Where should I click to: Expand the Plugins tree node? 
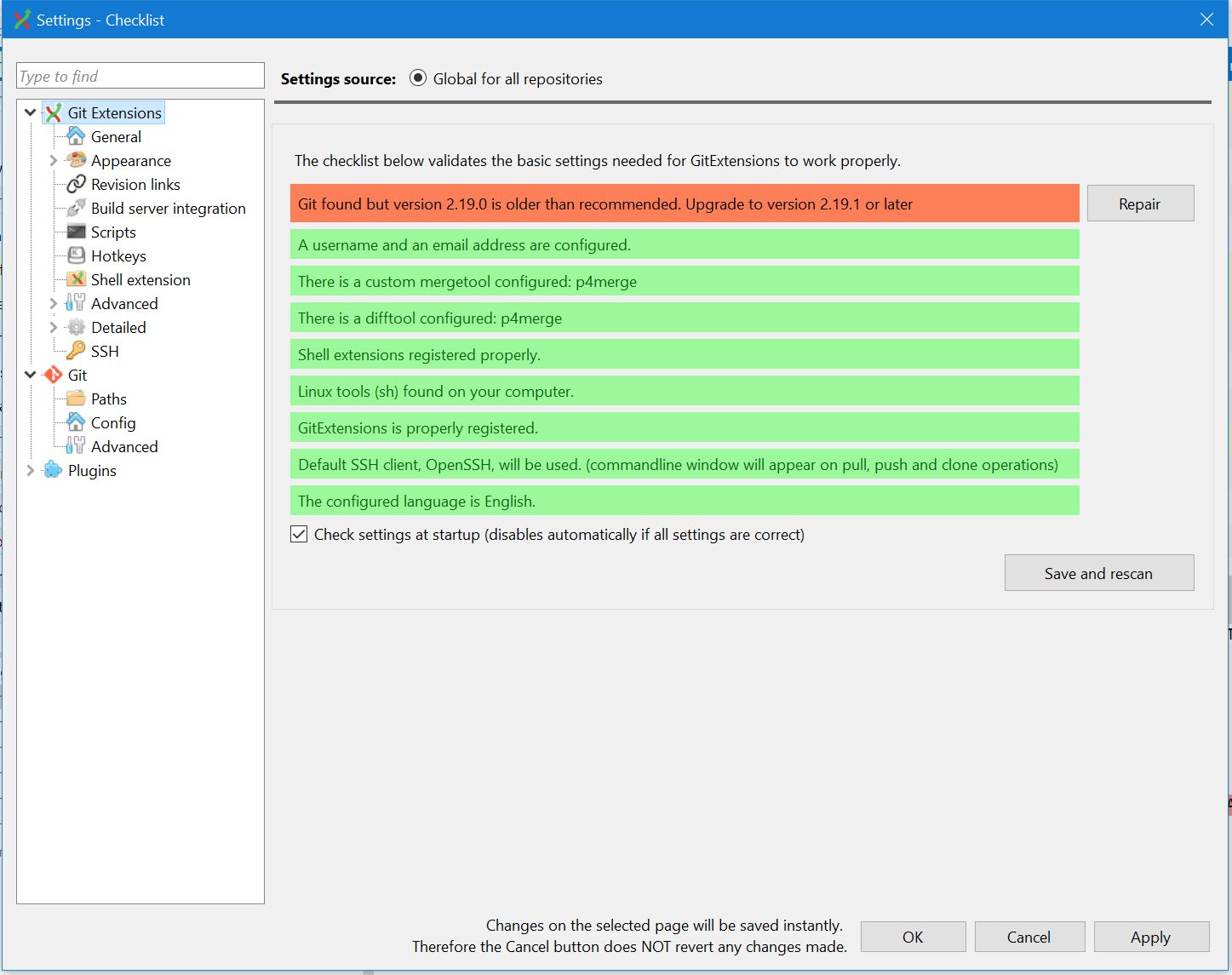(x=30, y=470)
